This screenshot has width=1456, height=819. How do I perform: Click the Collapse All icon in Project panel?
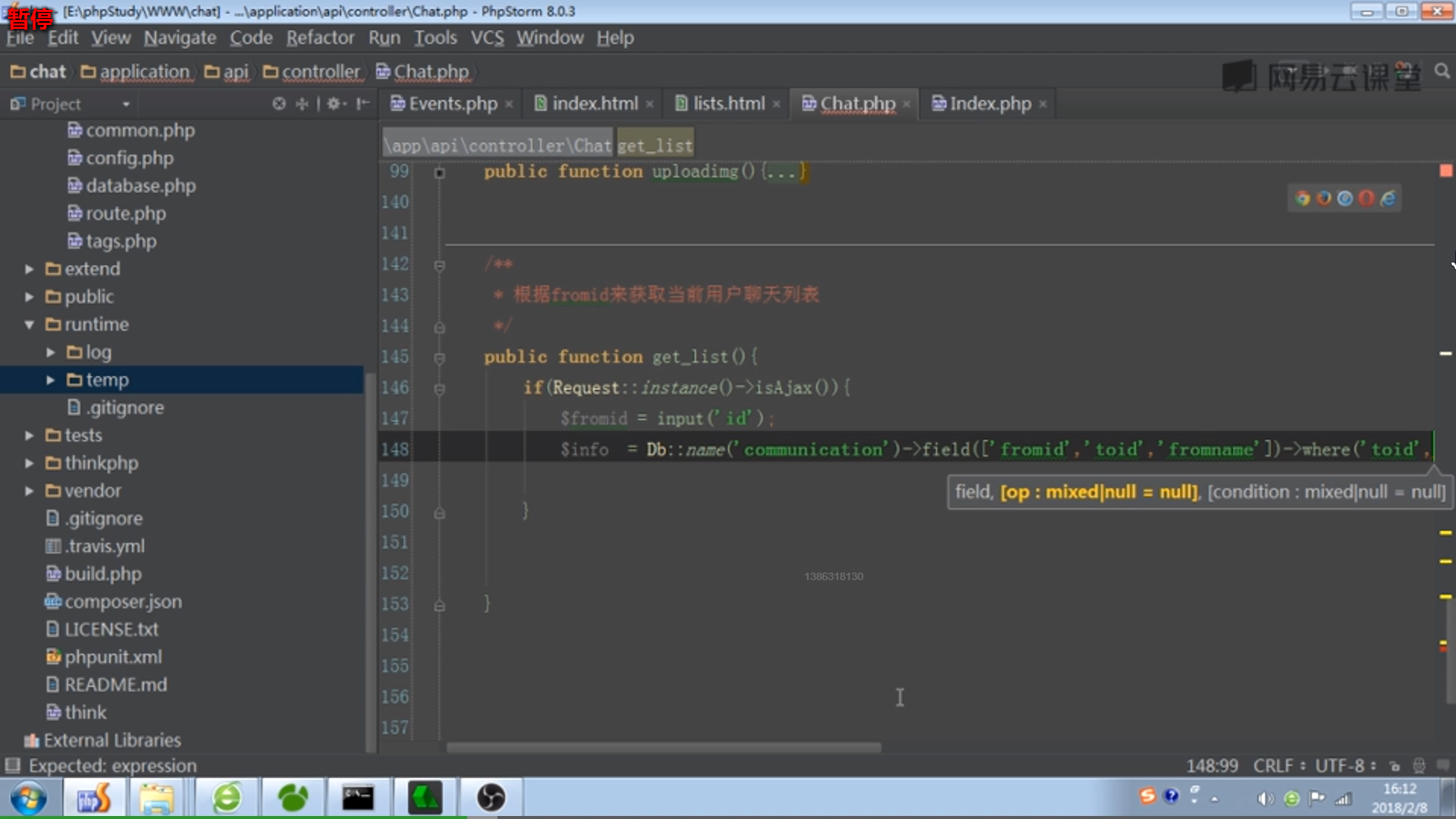302,104
